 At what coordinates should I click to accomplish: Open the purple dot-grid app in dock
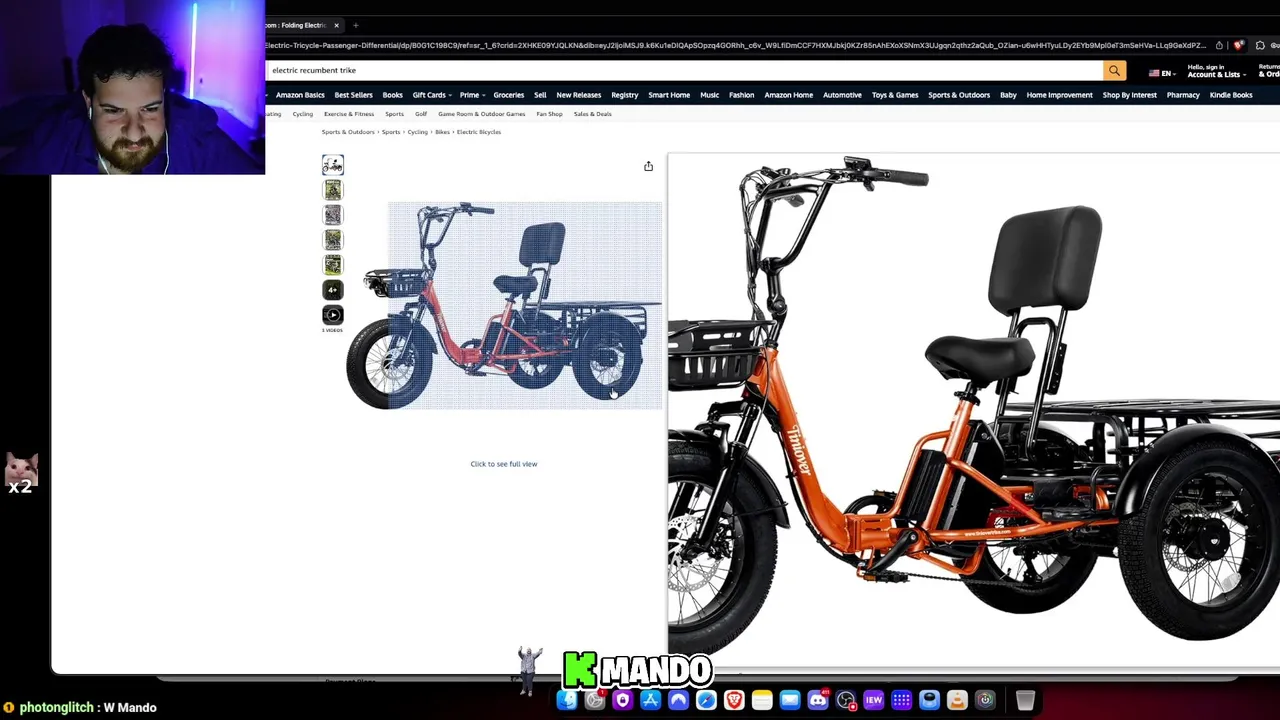pos(901,700)
